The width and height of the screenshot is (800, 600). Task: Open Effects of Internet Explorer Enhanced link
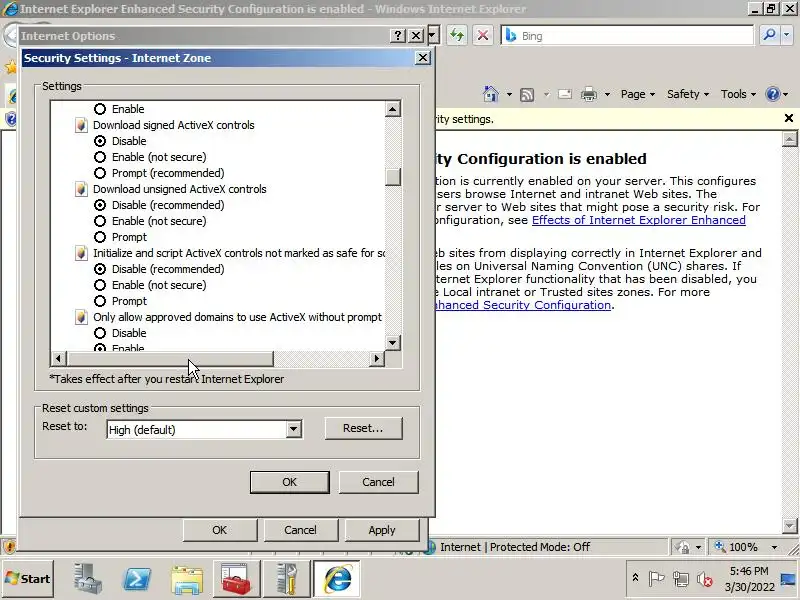[x=639, y=220]
